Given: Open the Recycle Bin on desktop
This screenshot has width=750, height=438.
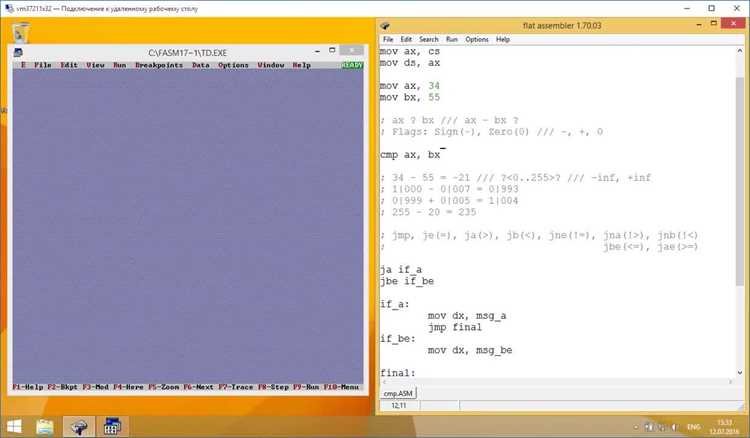Looking at the screenshot, I should tap(21, 33).
